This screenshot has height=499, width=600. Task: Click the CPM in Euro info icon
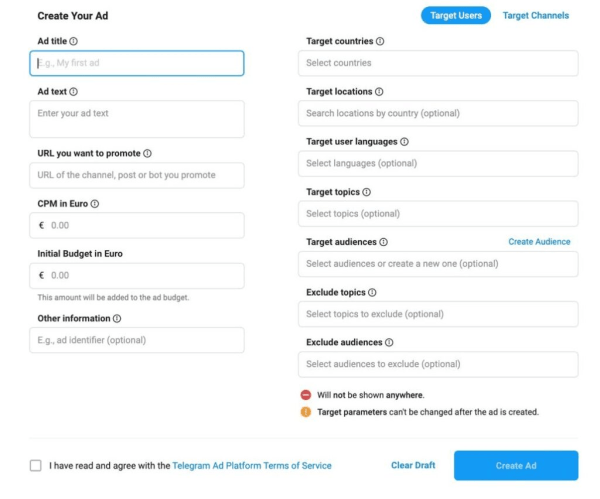click(x=95, y=204)
